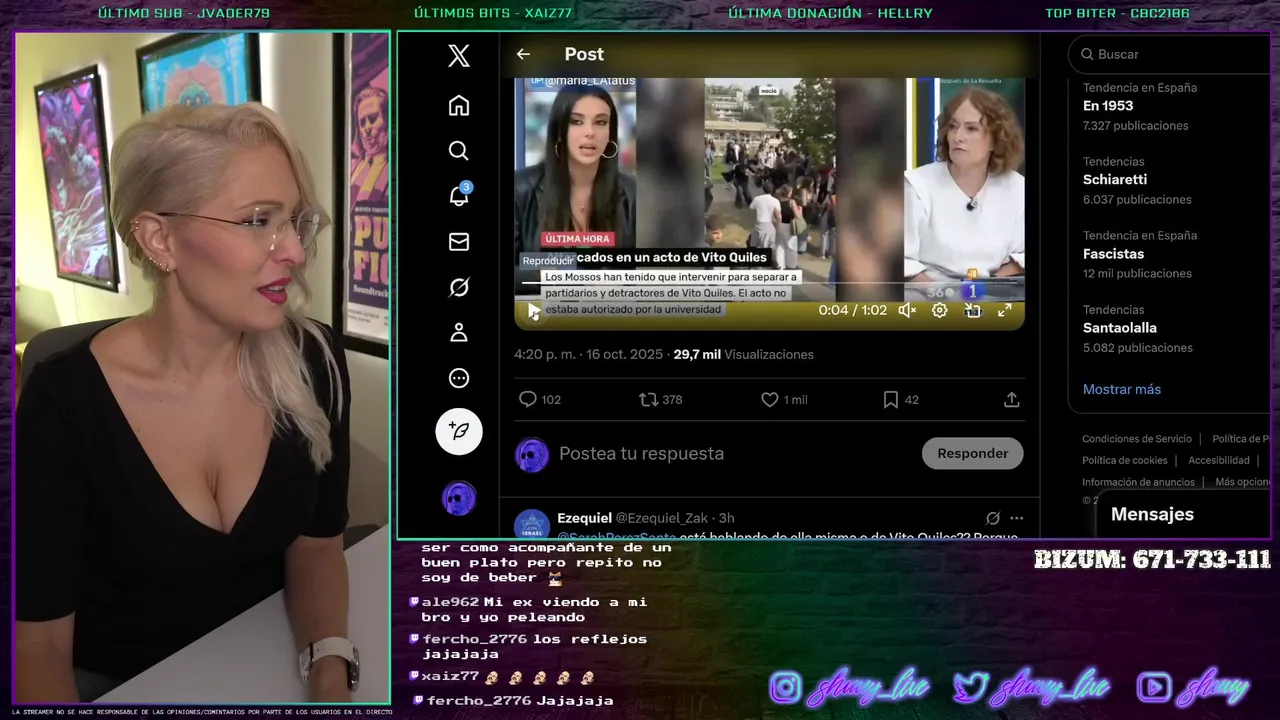1280x720 pixels.
Task: Click chat username ale962
Action: (450, 602)
